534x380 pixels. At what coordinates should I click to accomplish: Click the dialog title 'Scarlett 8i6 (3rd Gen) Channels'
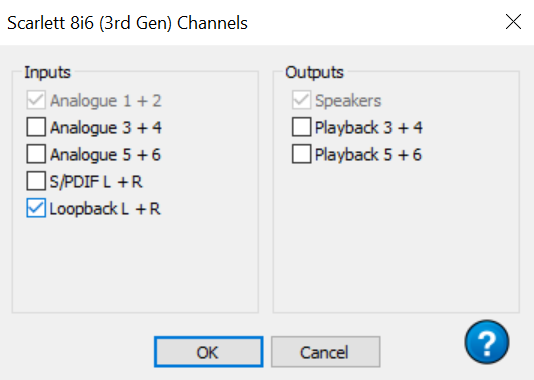(x=127, y=23)
